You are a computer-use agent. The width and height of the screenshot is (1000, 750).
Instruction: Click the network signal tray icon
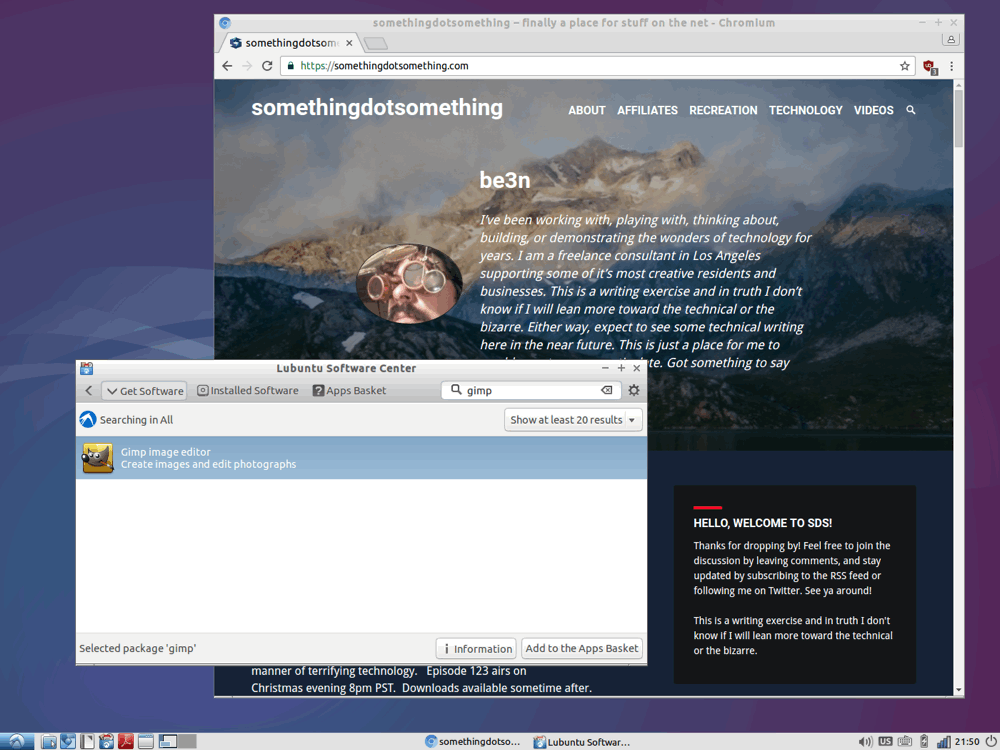pyautogui.click(x=943, y=742)
